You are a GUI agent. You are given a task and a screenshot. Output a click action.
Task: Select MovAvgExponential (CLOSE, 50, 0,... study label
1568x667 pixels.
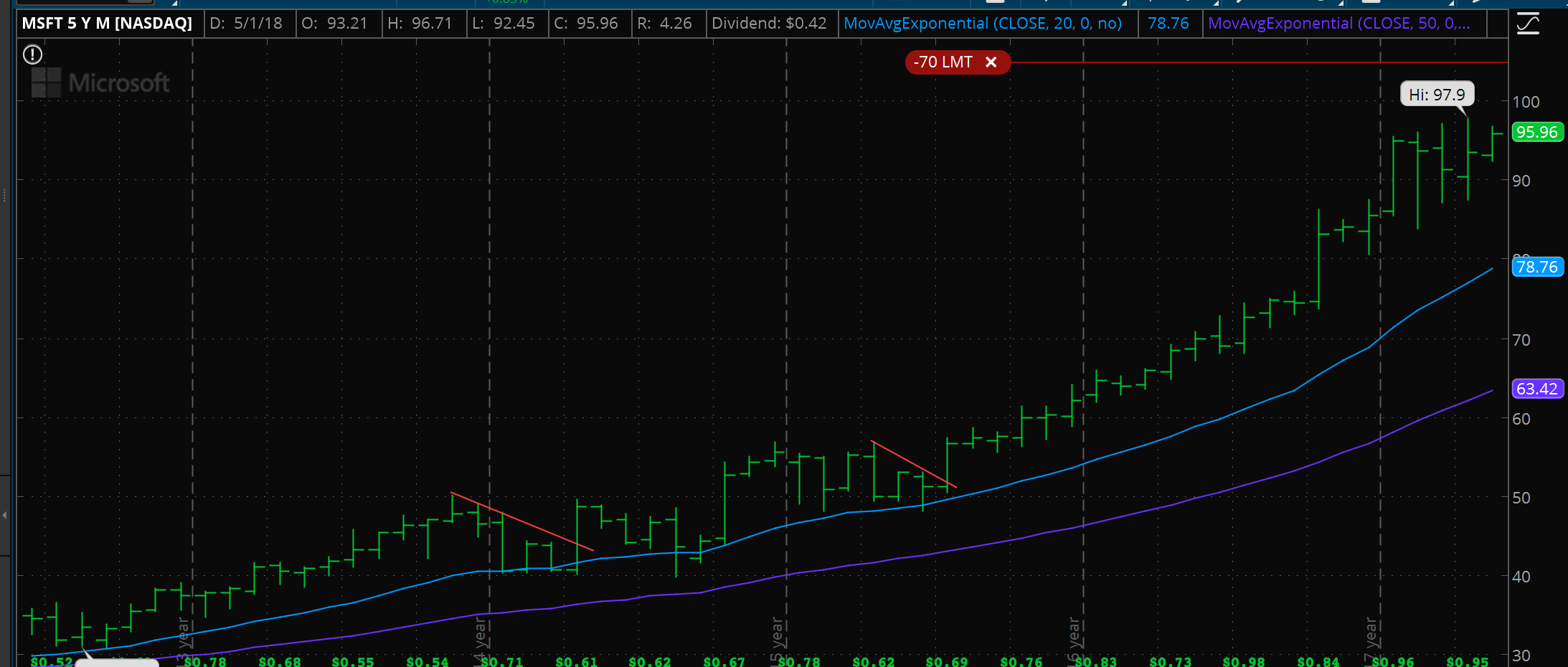(1339, 24)
